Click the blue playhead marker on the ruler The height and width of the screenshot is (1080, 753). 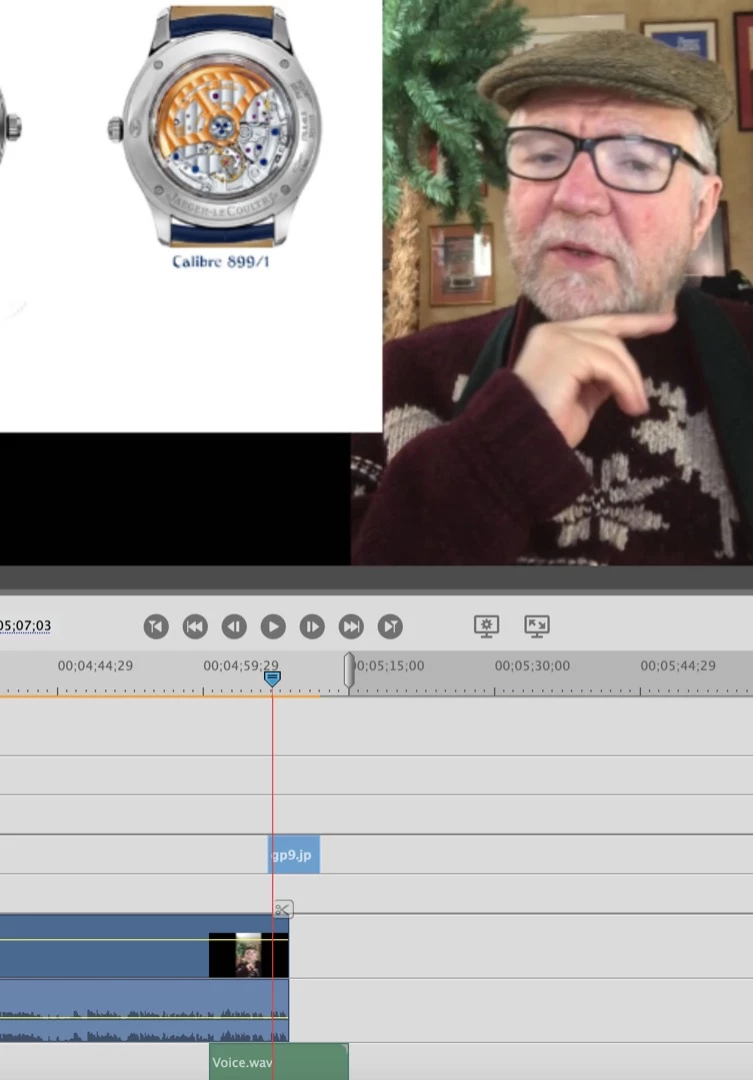[x=272, y=679]
